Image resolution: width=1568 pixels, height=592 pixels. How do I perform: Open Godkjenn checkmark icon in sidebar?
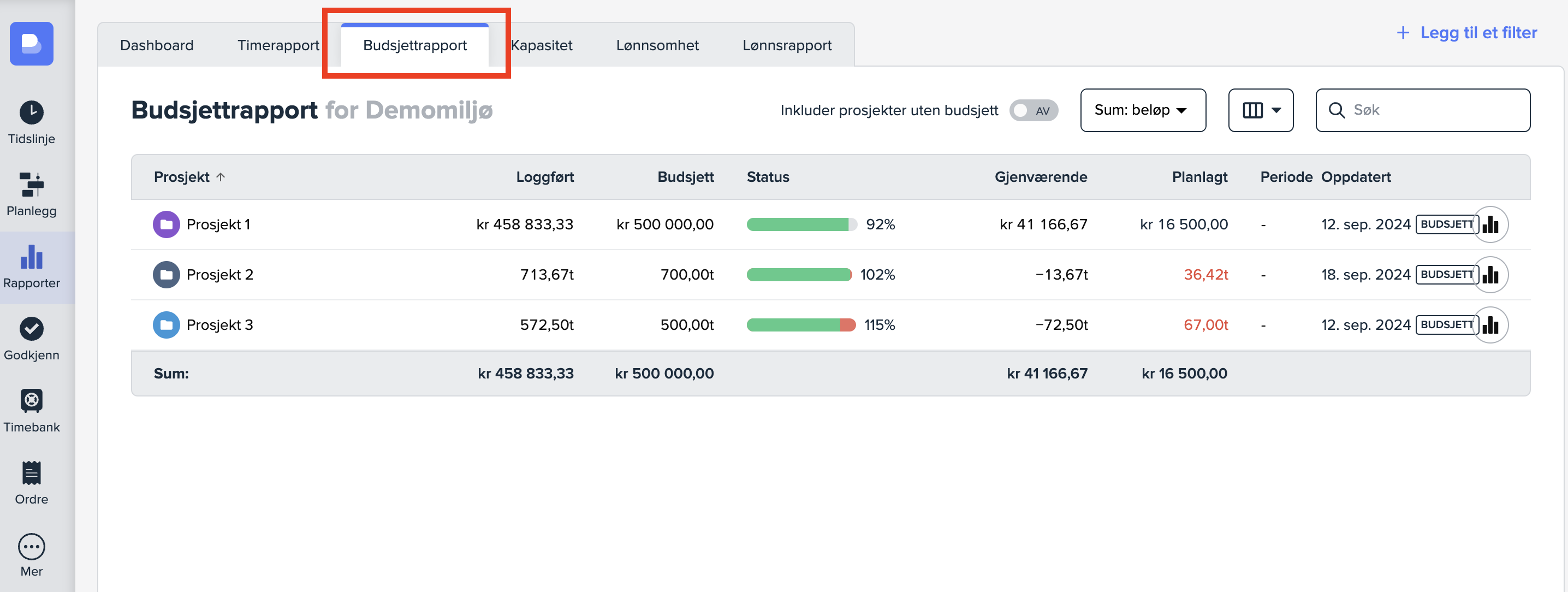[x=31, y=329]
